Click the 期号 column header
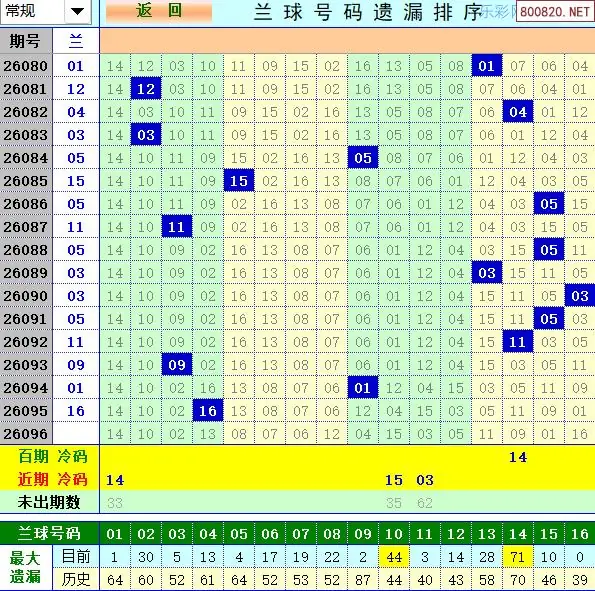Screen dimensions: 595x591 click(25, 41)
